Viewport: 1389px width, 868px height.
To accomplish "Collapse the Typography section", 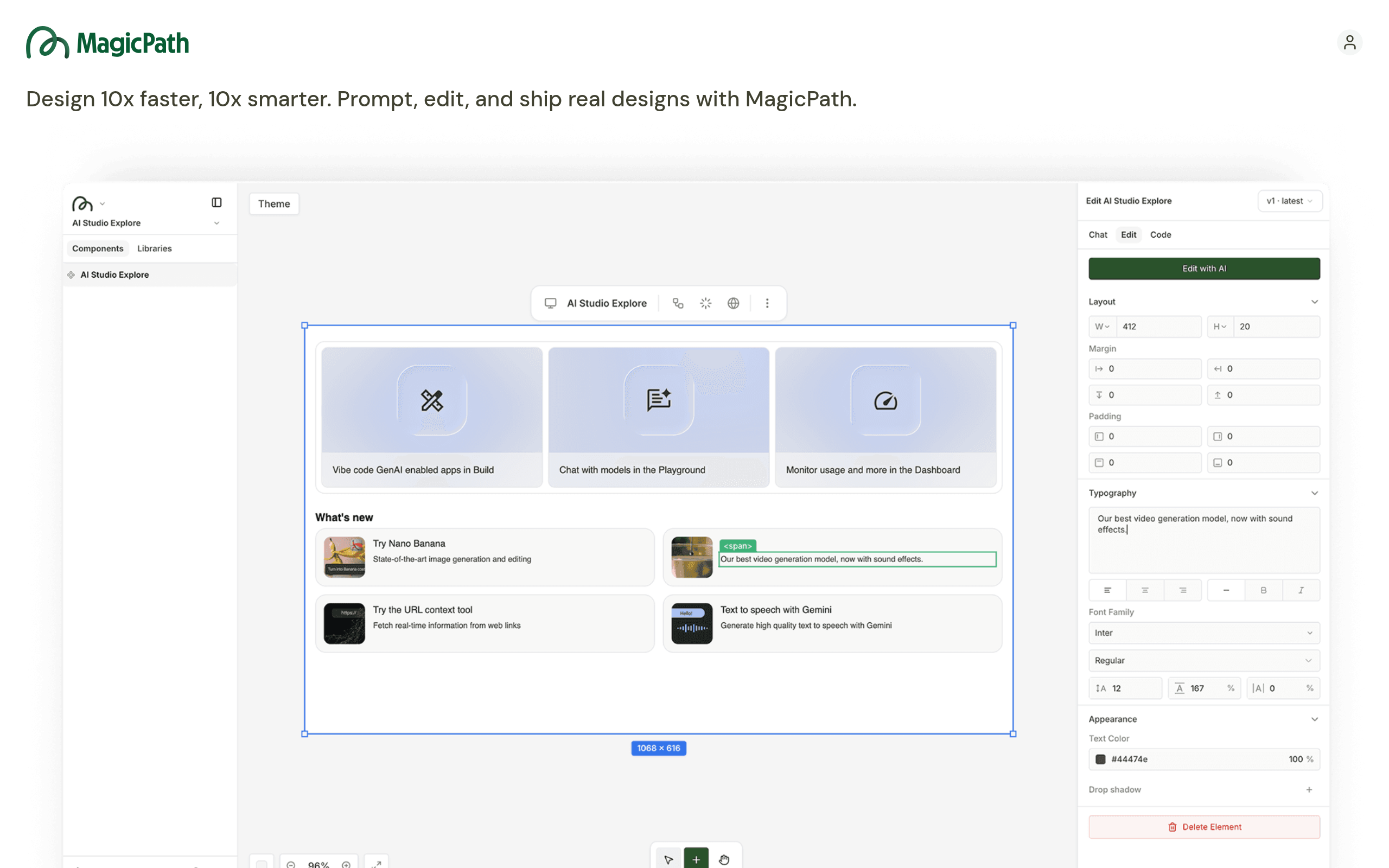I will [1314, 493].
